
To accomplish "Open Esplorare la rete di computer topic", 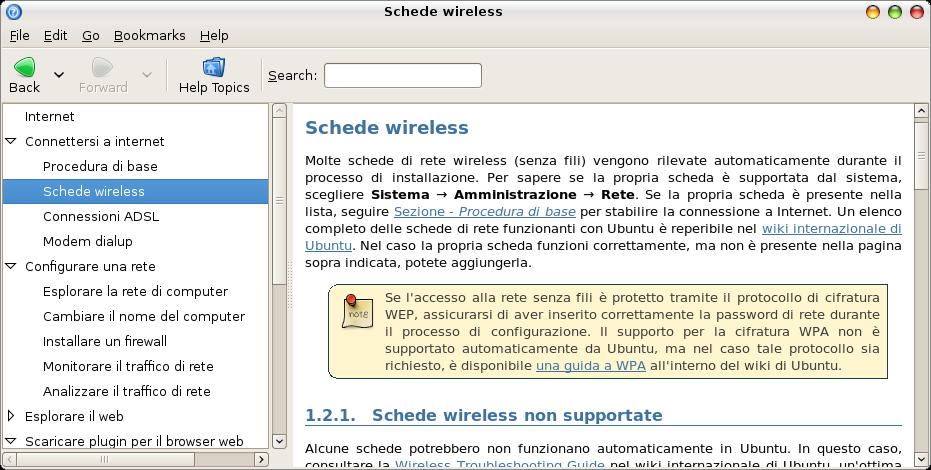I will click(135, 291).
